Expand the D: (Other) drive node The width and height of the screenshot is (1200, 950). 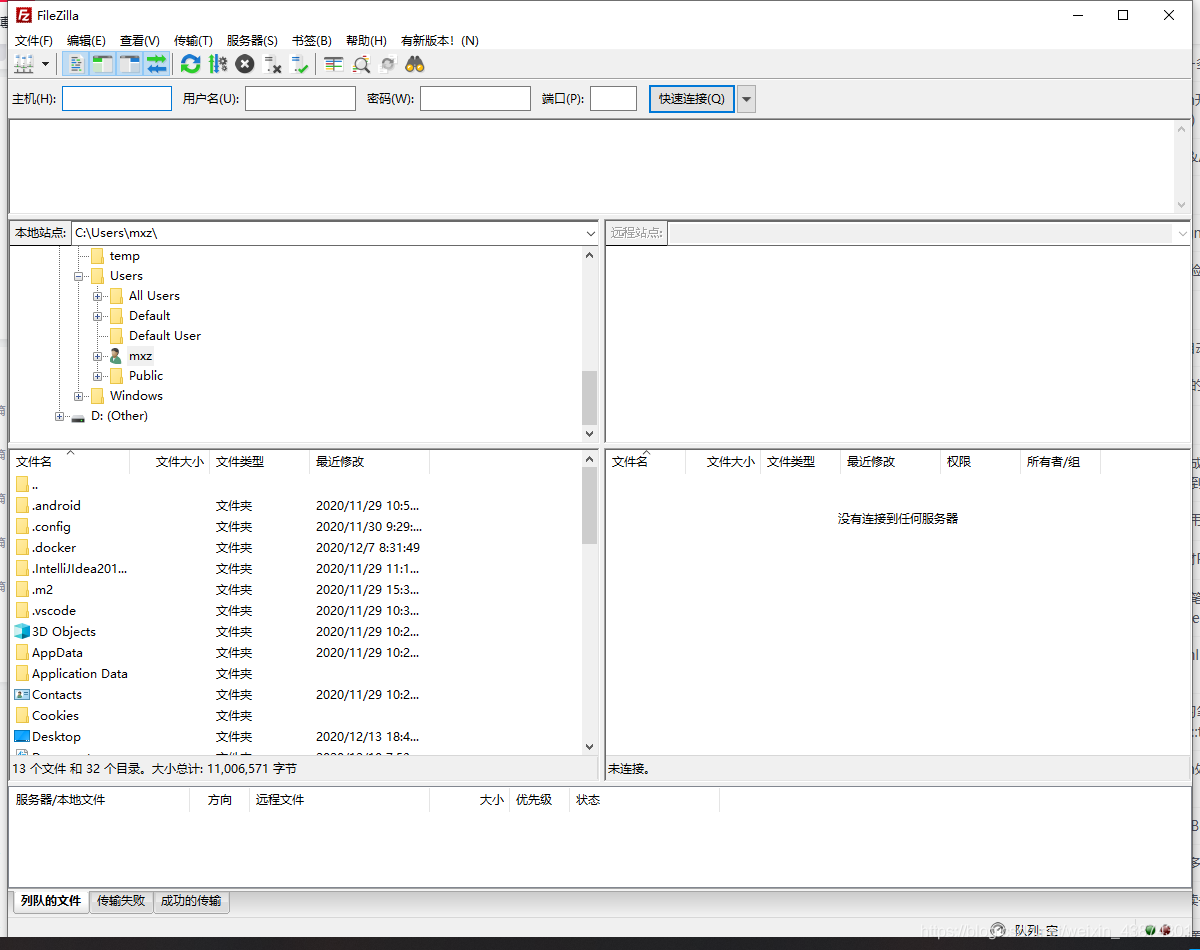click(59, 416)
